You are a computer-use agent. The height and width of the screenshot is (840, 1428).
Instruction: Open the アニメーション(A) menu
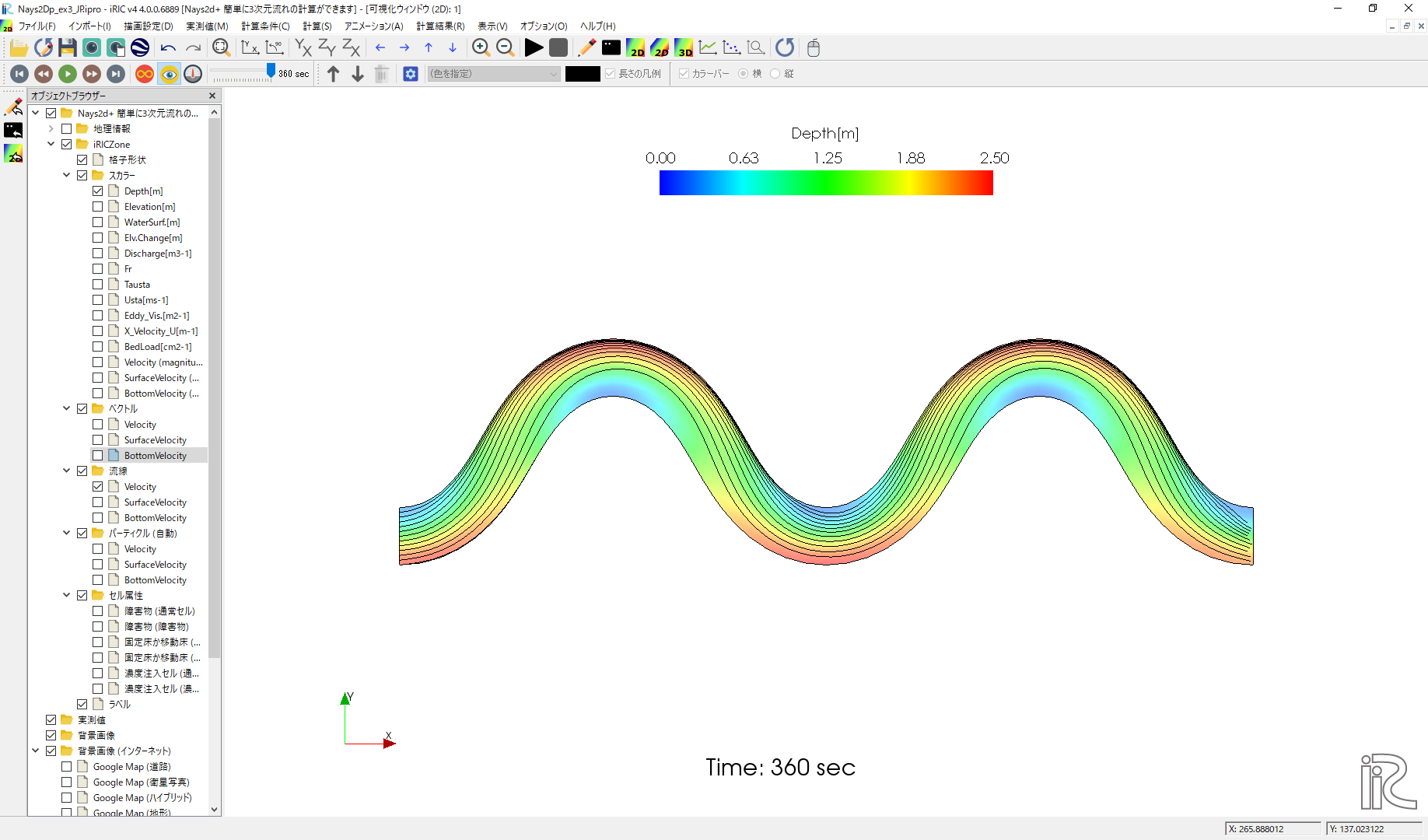(374, 26)
